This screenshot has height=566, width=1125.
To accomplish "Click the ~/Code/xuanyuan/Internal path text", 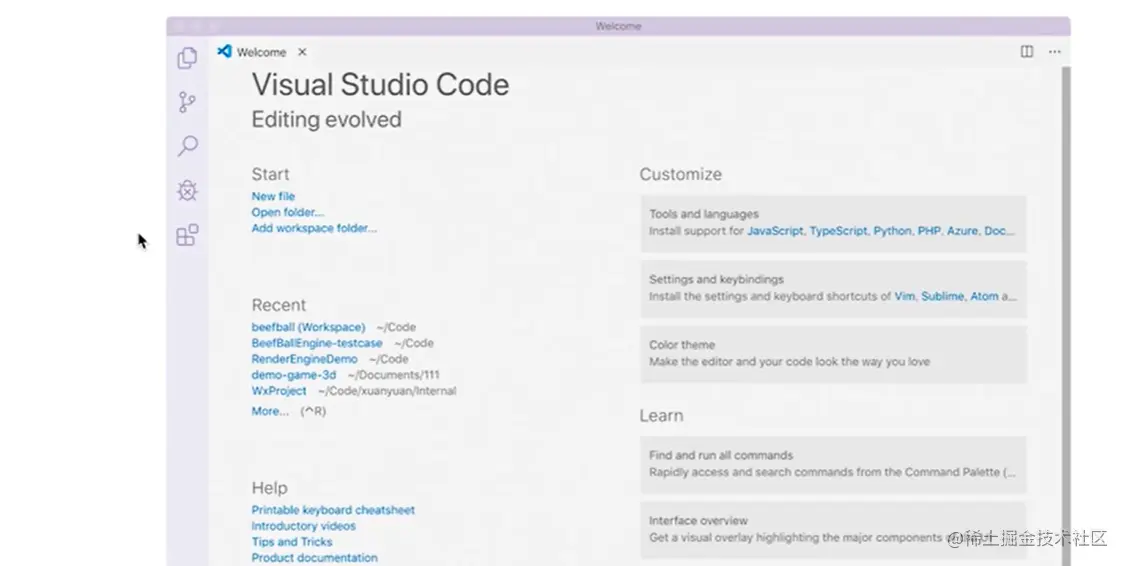I will 387,390.
